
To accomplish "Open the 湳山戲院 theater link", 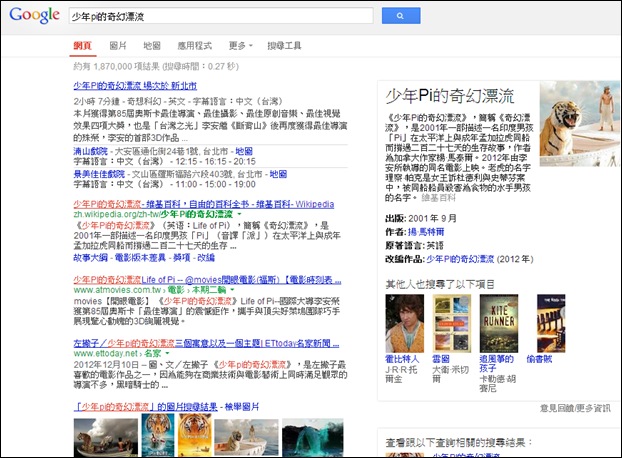I will pos(90,151).
